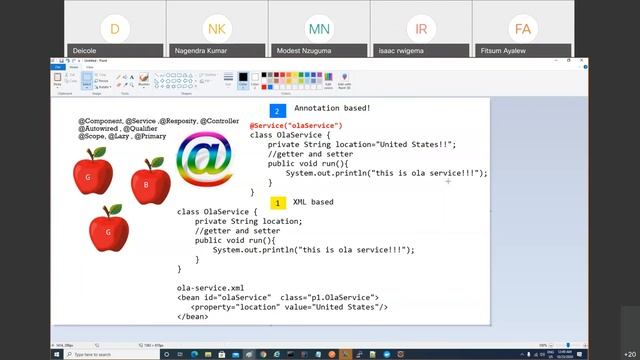Click the 'Annotation based!' heading on canvas
Viewport: 640px width, 360px height.
(332, 108)
